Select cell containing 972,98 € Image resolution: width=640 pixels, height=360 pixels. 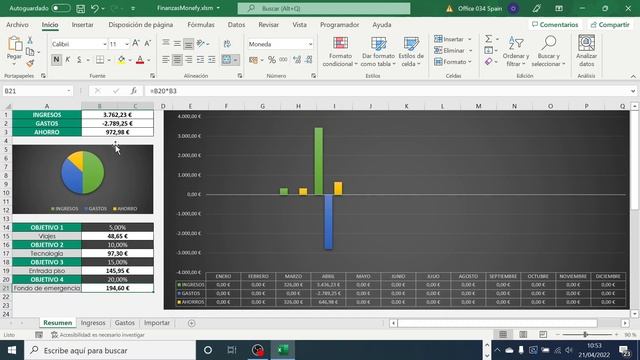[117, 132]
